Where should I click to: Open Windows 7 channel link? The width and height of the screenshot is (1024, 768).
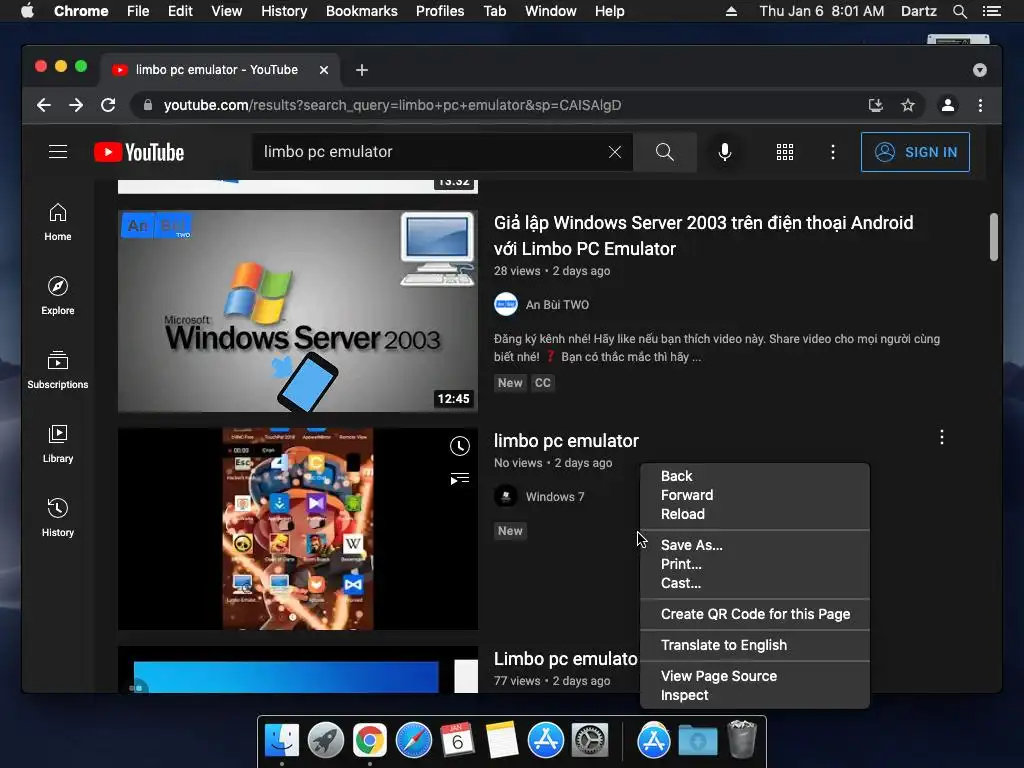pyautogui.click(x=555, y=496)
